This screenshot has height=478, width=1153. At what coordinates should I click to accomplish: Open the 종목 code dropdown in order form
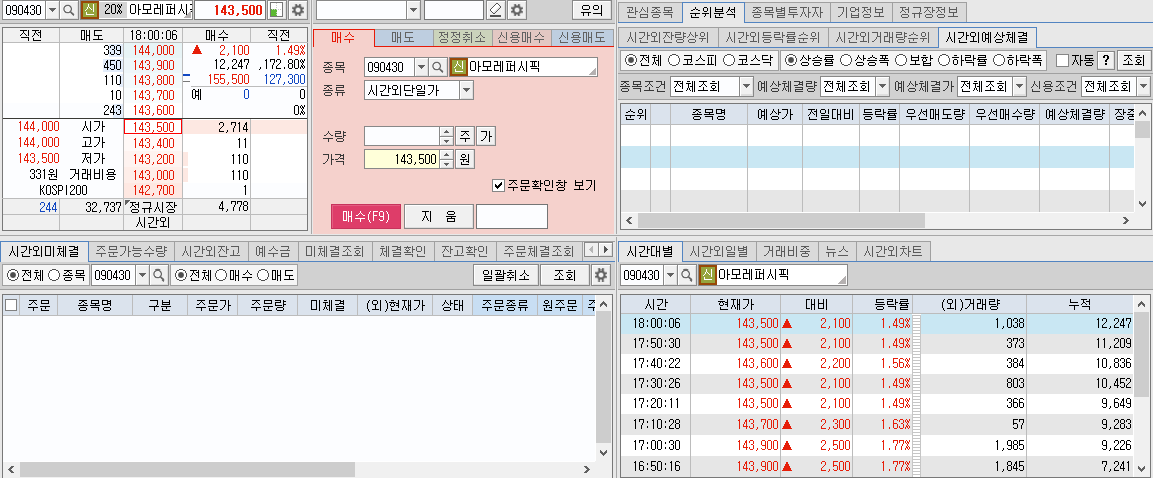point(421,67)
